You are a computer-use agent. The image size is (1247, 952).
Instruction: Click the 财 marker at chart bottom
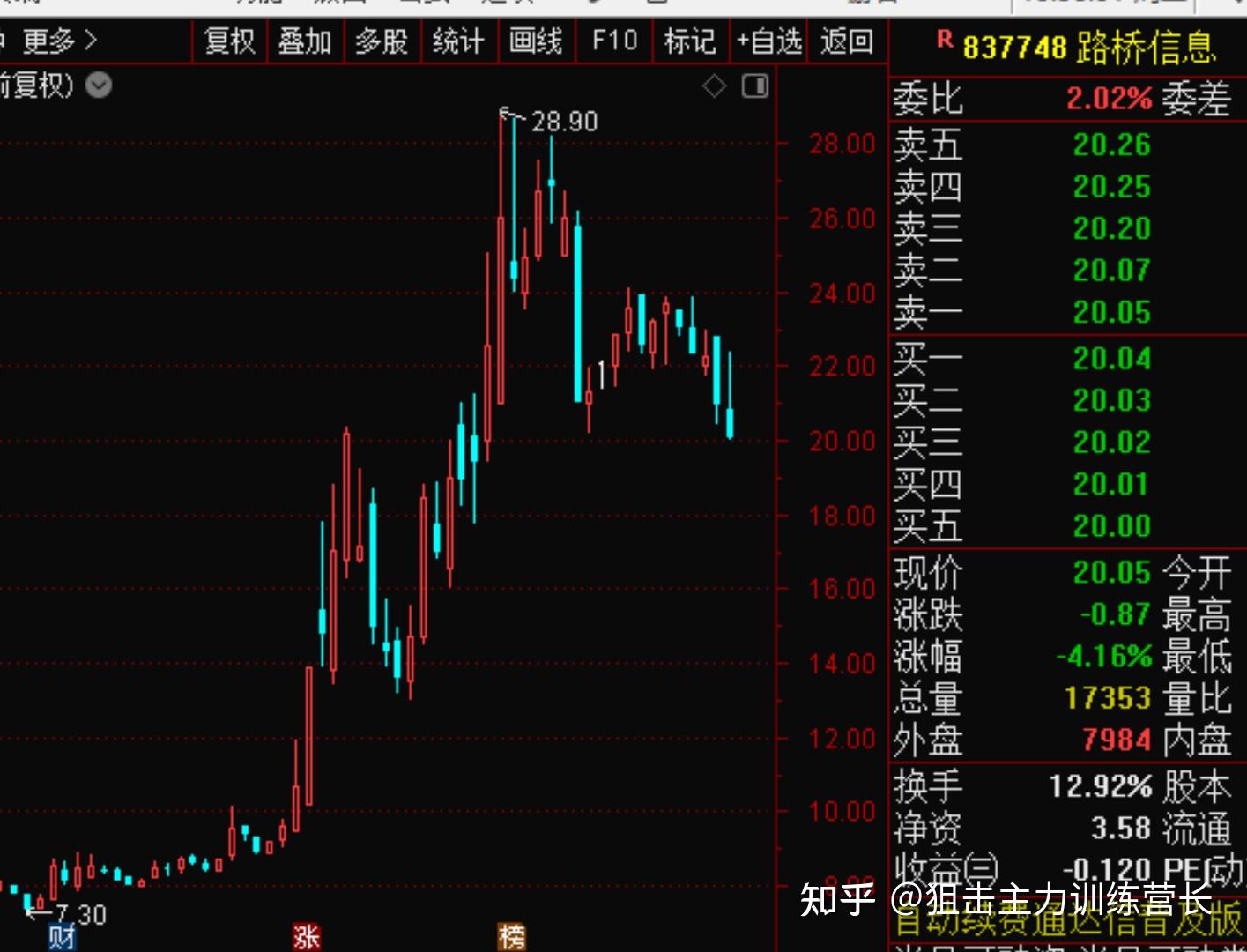click(x=63, y=936)
